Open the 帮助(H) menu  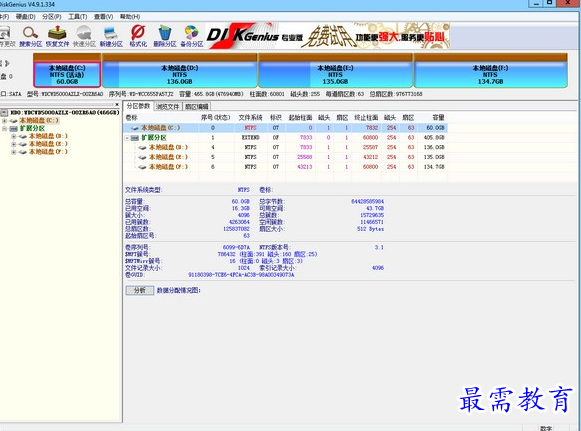click(x=130, y=17)
